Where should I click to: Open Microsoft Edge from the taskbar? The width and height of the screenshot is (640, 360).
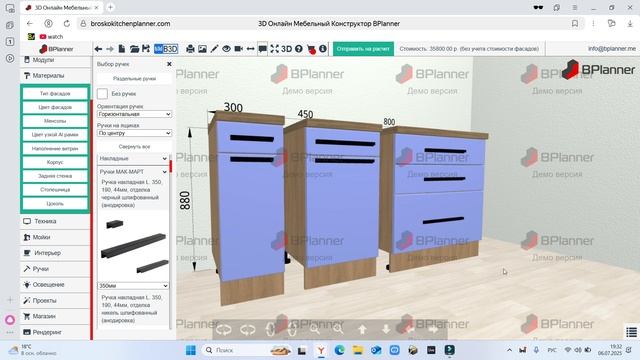tap(339, 350)
